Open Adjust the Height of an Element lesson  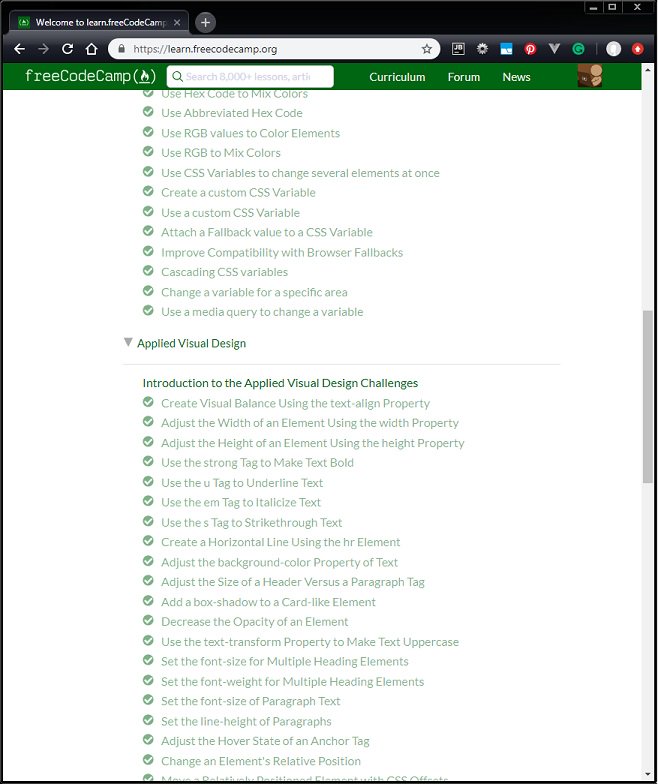(x=312, y=443)
